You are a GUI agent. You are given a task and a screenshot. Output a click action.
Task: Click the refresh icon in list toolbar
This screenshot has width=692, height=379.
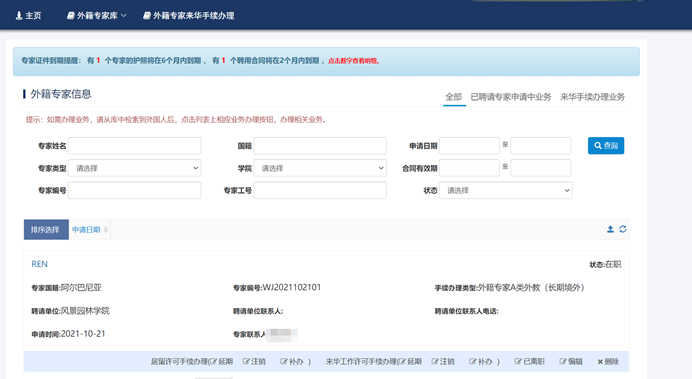(623, 229)
